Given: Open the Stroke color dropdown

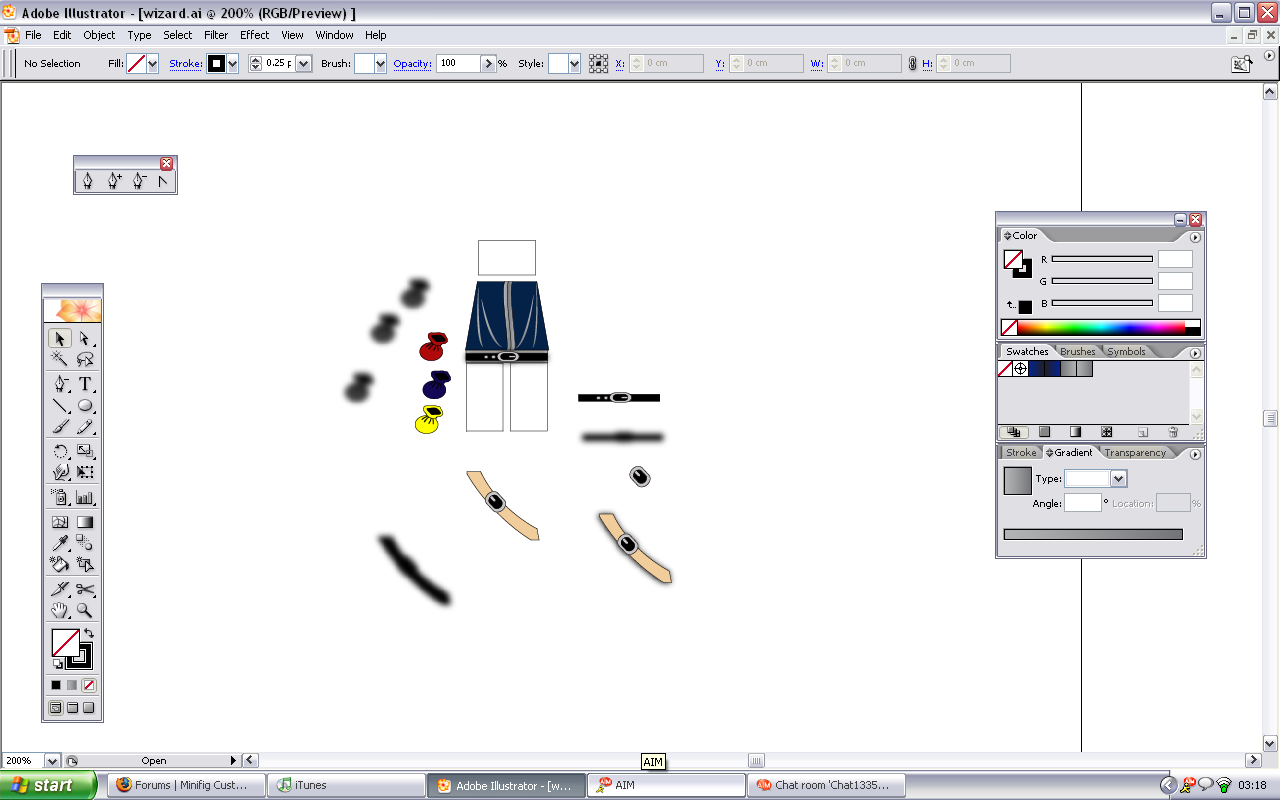Looking at the screenshot, I should pyautogui.click(x=232, y=63).
